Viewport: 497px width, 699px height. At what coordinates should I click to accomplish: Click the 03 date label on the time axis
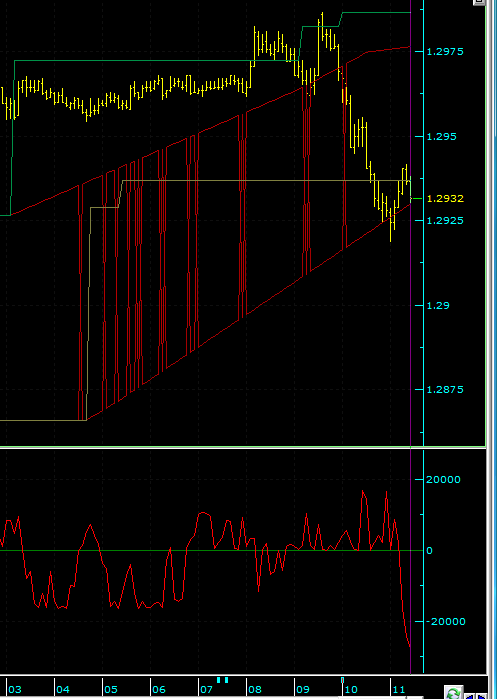[15, 690]
